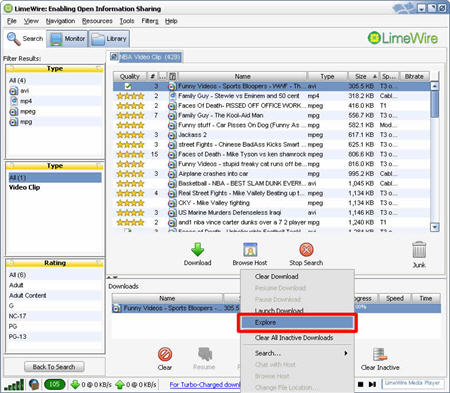Screen dimensions: 450x393
Task: Click the icon column header next to Name
Action: [x=172, y=76]
